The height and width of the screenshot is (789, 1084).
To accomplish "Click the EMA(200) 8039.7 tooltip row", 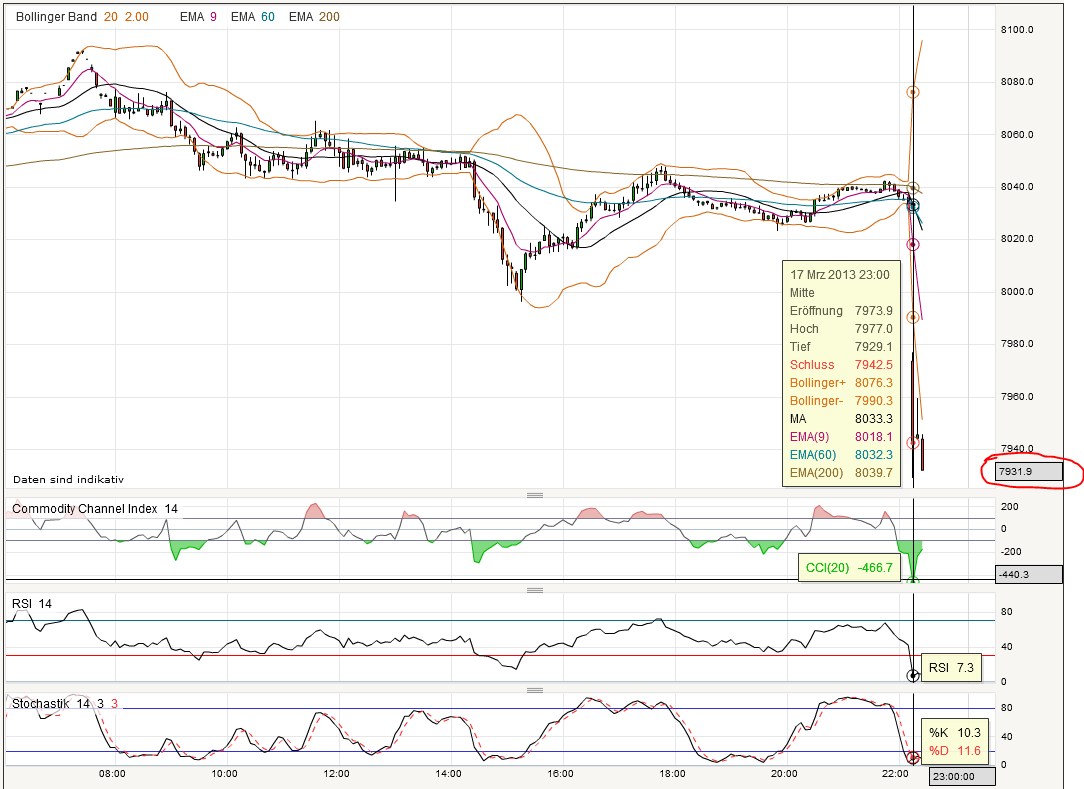I will click(841, 472).
